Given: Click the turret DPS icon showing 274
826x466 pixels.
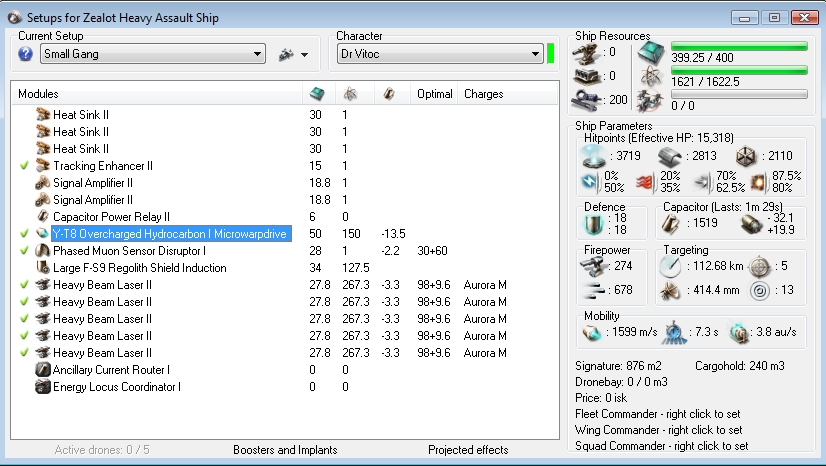Looking at the screenshot, I should [592, 266].
